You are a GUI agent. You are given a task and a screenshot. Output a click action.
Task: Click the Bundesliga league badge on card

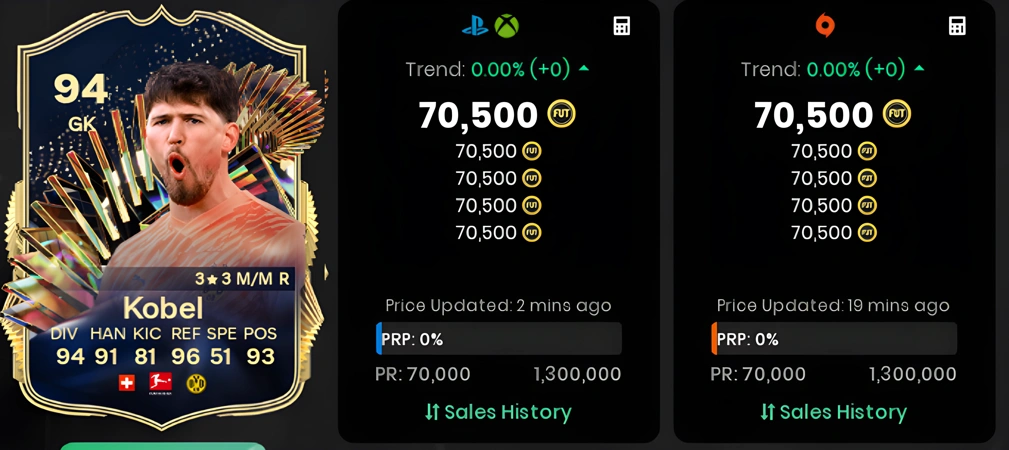(x=160, y=382)
